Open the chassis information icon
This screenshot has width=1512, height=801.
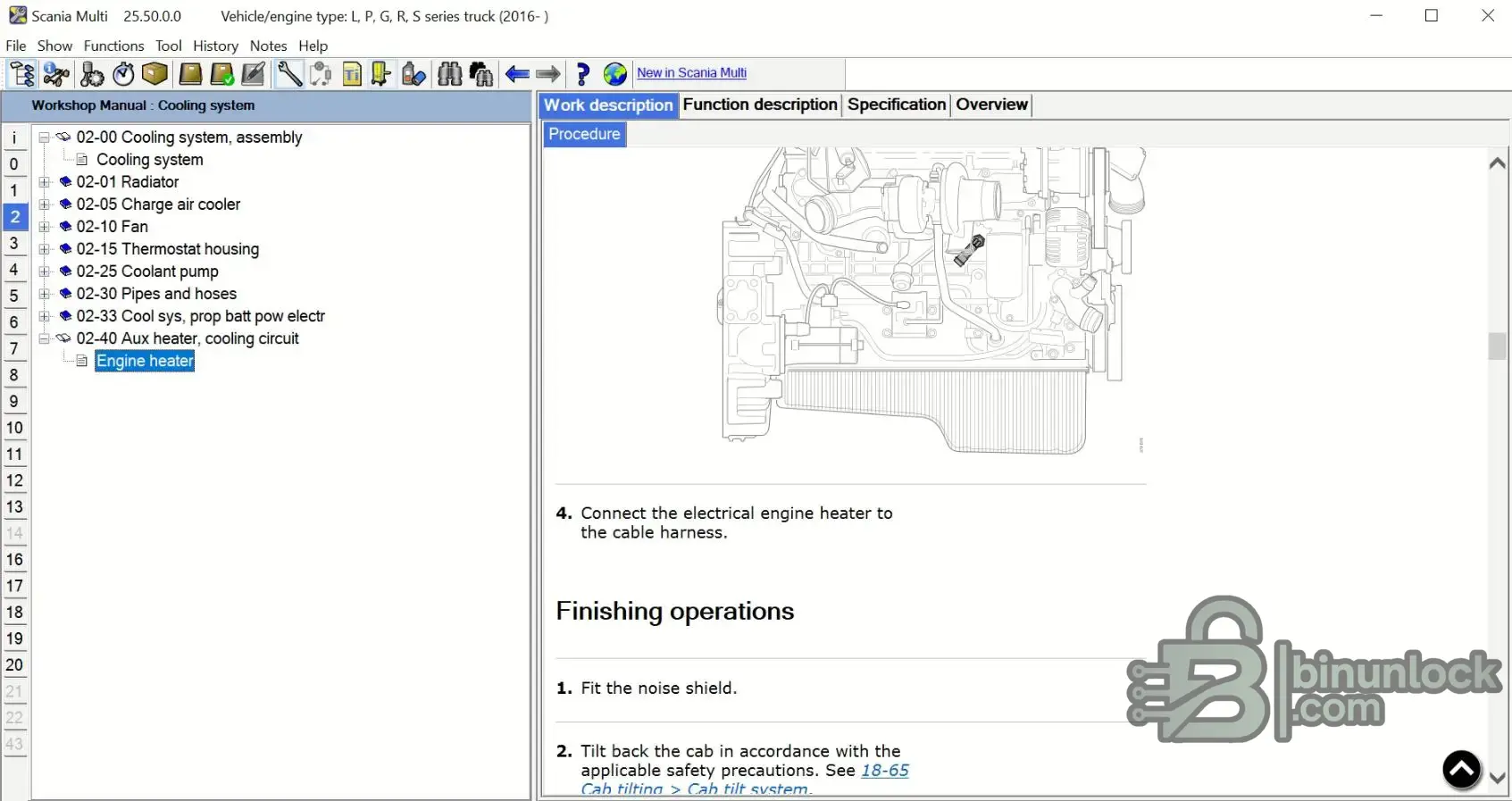56,74
